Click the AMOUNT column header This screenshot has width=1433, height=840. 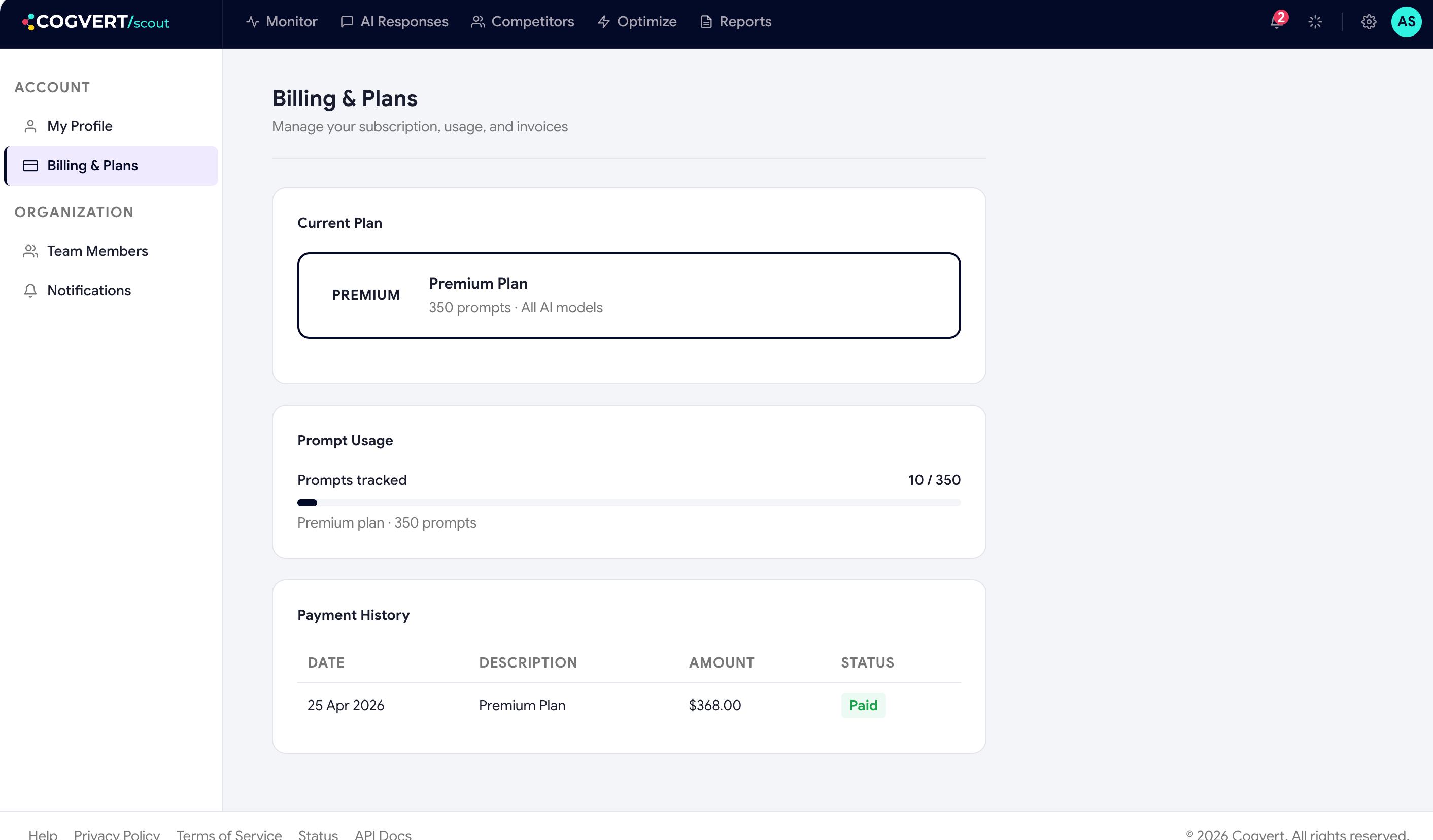(722, 662)
